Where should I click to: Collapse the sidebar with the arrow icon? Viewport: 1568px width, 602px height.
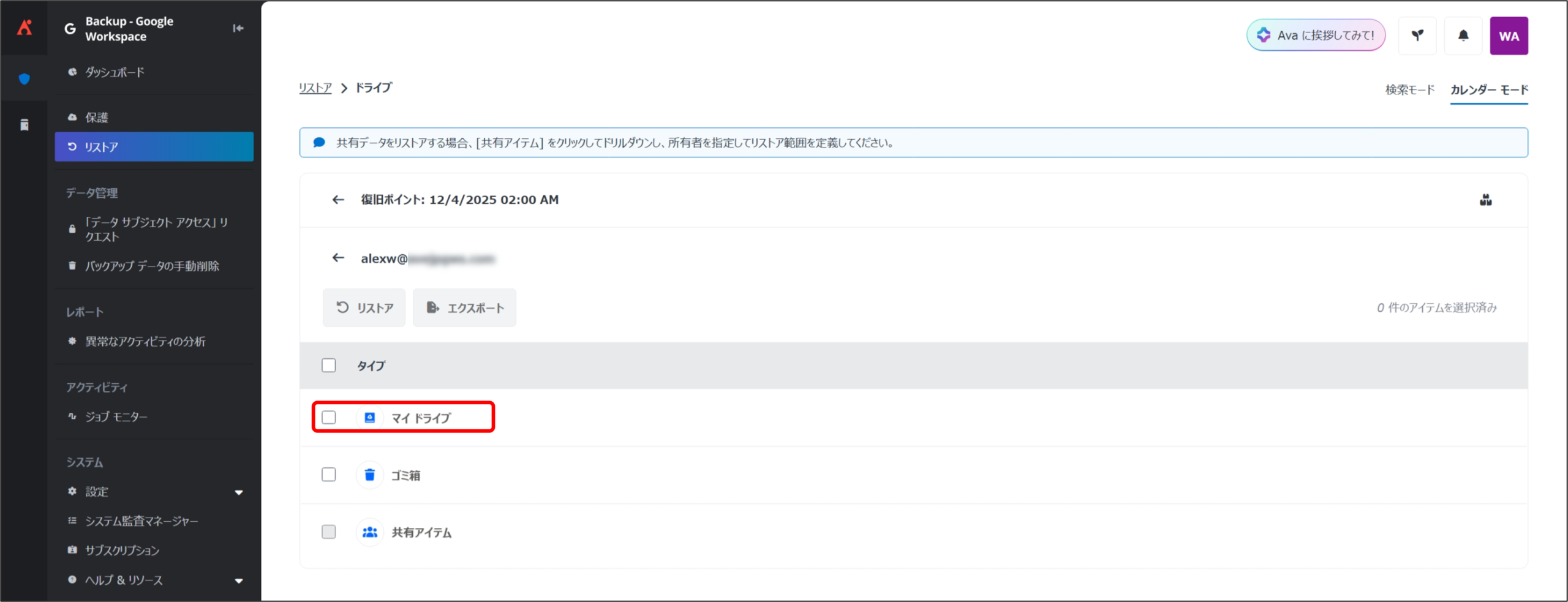tap(238, 28)
